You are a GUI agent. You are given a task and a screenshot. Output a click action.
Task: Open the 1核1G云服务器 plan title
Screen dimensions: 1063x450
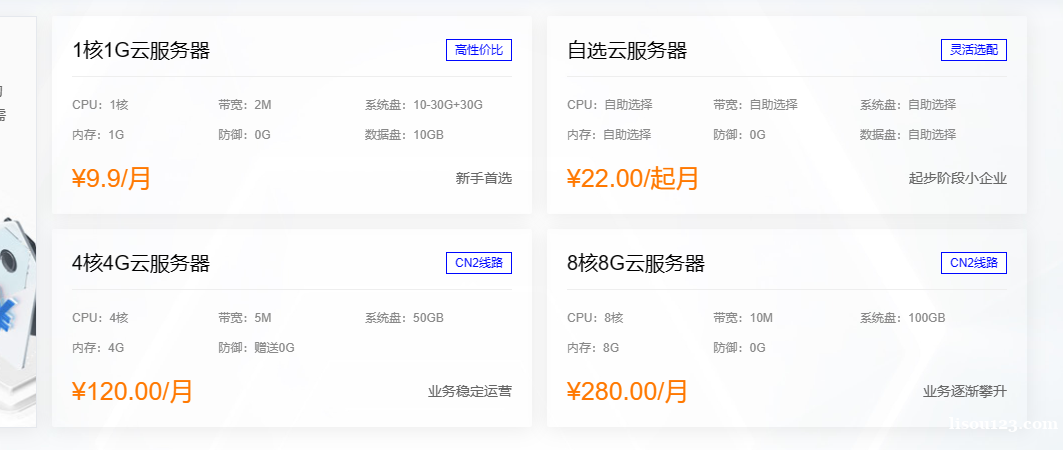click(141, 51)
